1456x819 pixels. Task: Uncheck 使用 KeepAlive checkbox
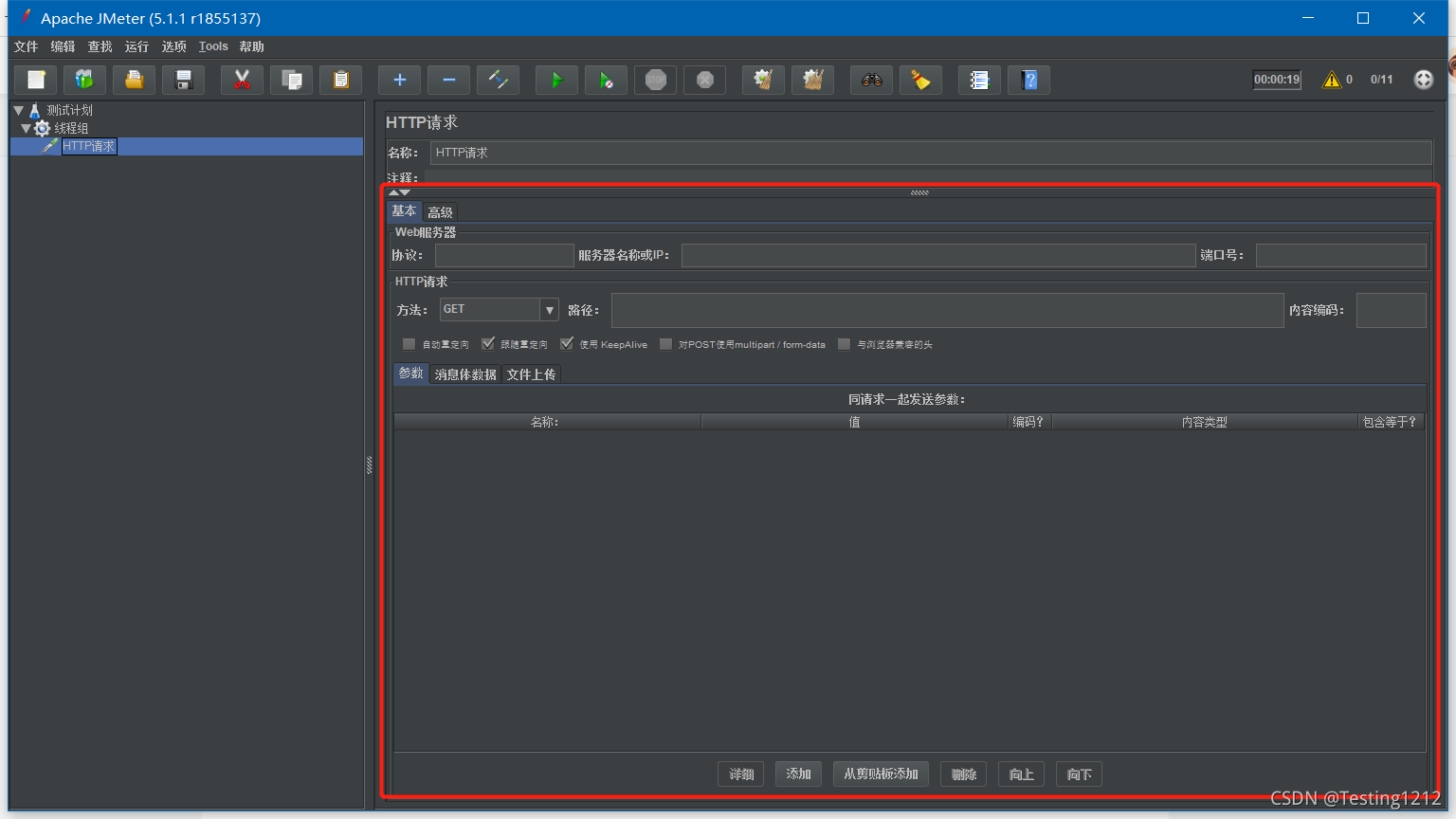567,344
